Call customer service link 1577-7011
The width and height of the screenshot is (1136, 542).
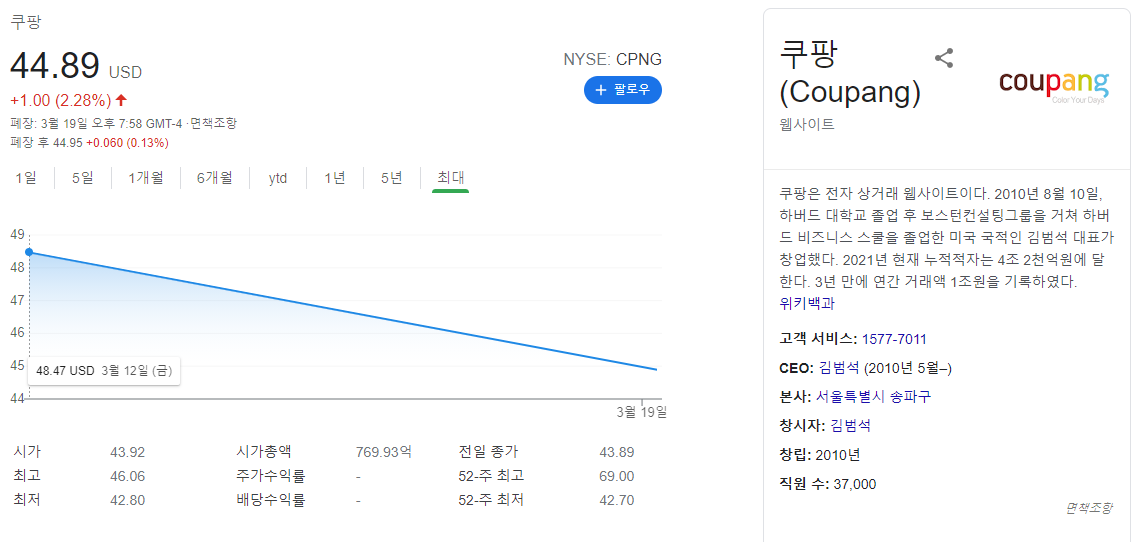tap(894, 339)
